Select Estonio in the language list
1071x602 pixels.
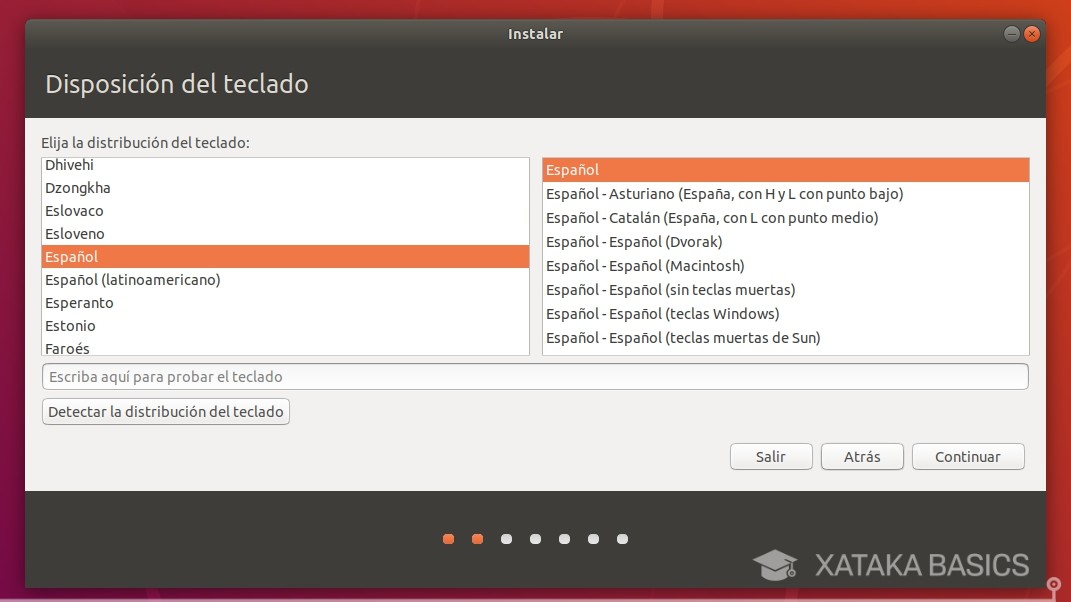click(285, 326)
